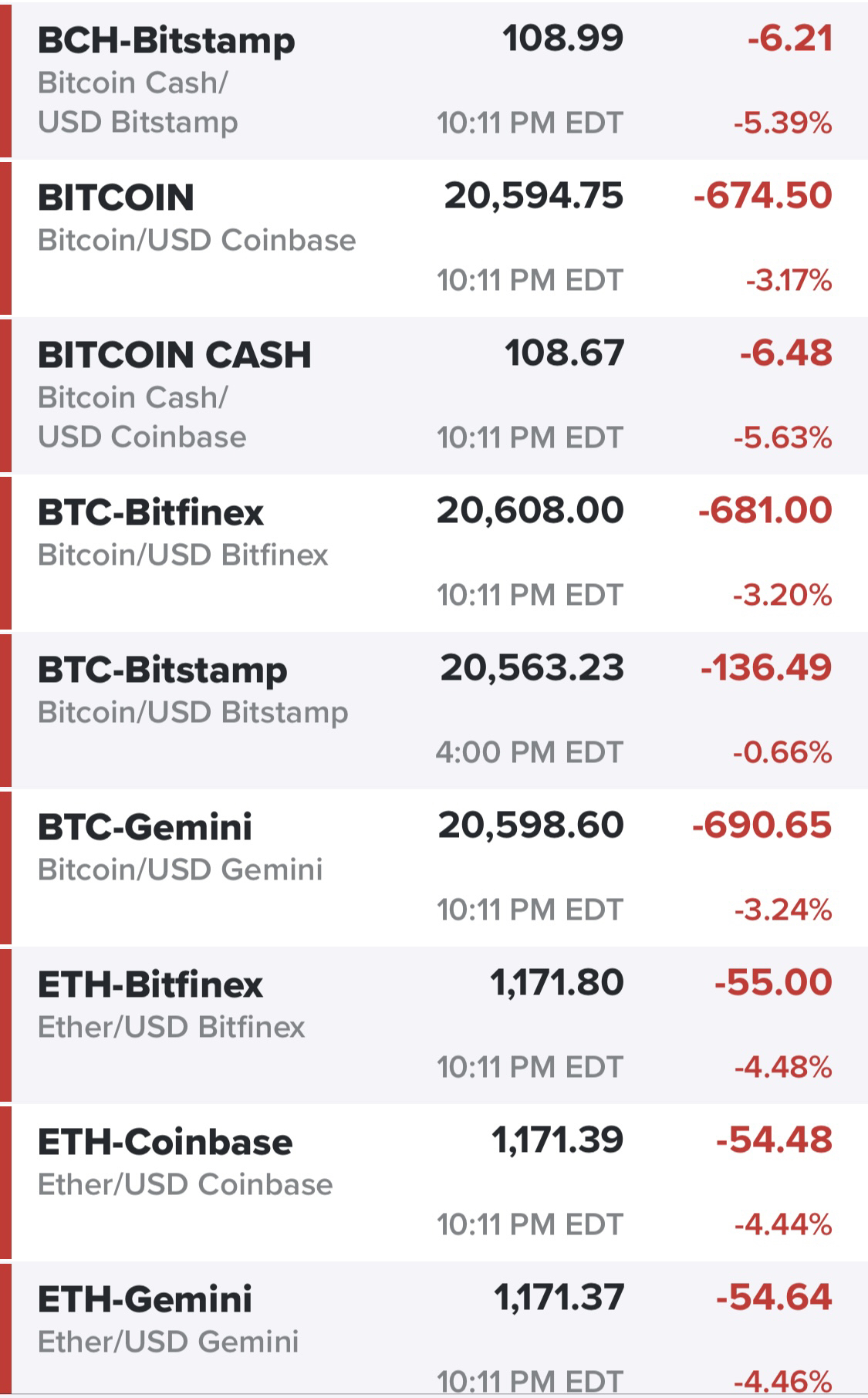868x1398 pixels.
Task: Tap the Ether/USD Gemini description
Action: pyautogui.click(x=168, y=1342)
